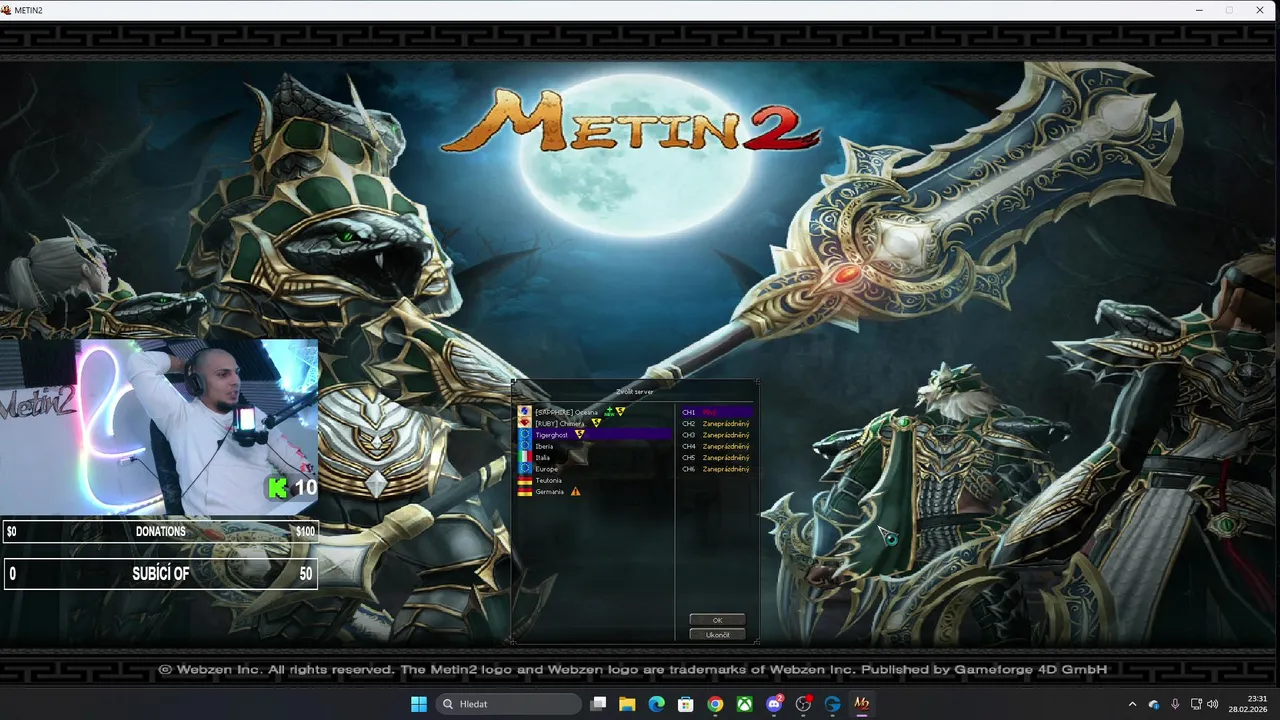
Task: Open the Xbox app from the taskbar
Action: [744, 704]
